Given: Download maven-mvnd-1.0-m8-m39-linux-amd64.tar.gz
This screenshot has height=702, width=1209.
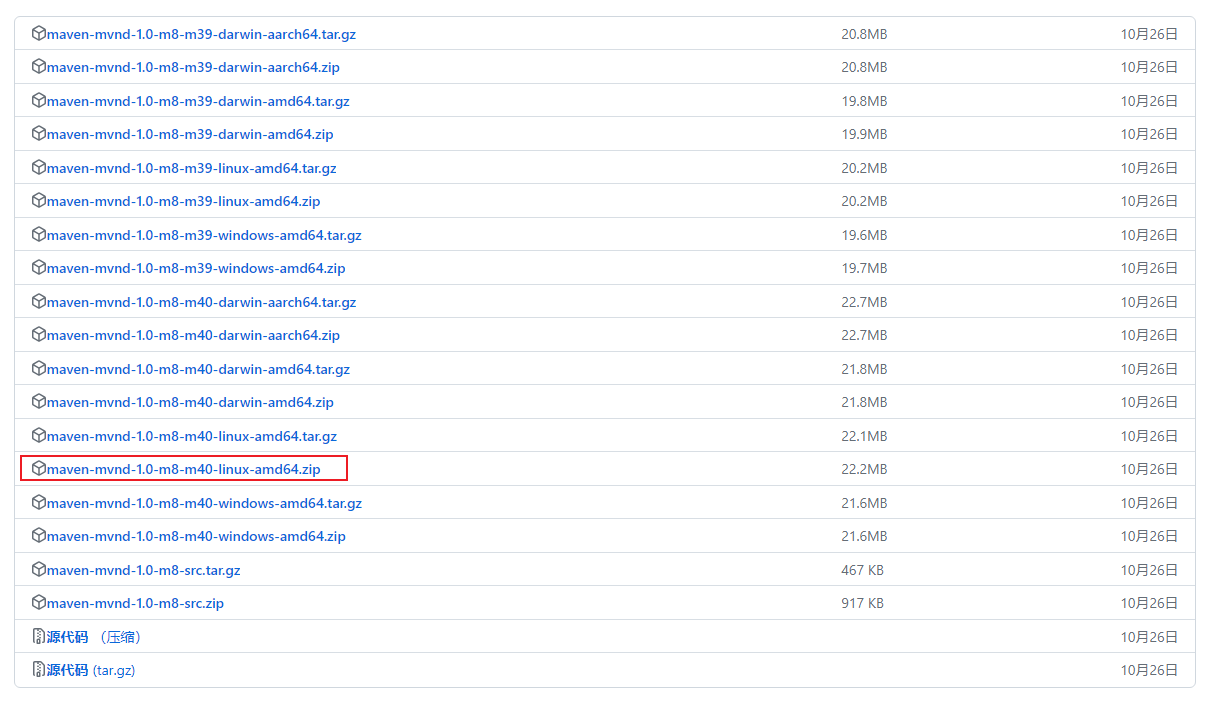Looking at the screenshot, I should 192,168.
